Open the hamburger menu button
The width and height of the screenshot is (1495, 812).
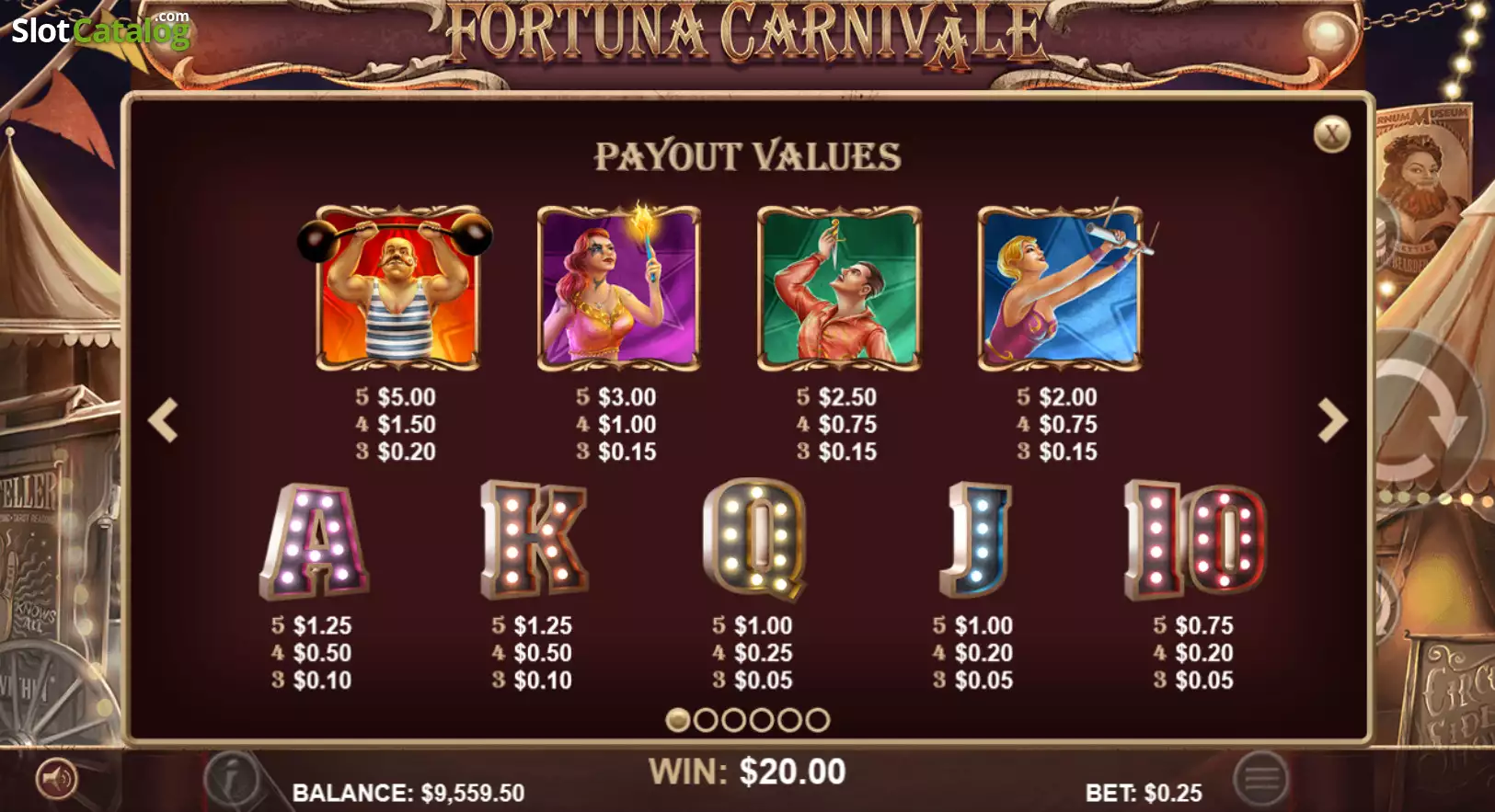click(1261, 779)
